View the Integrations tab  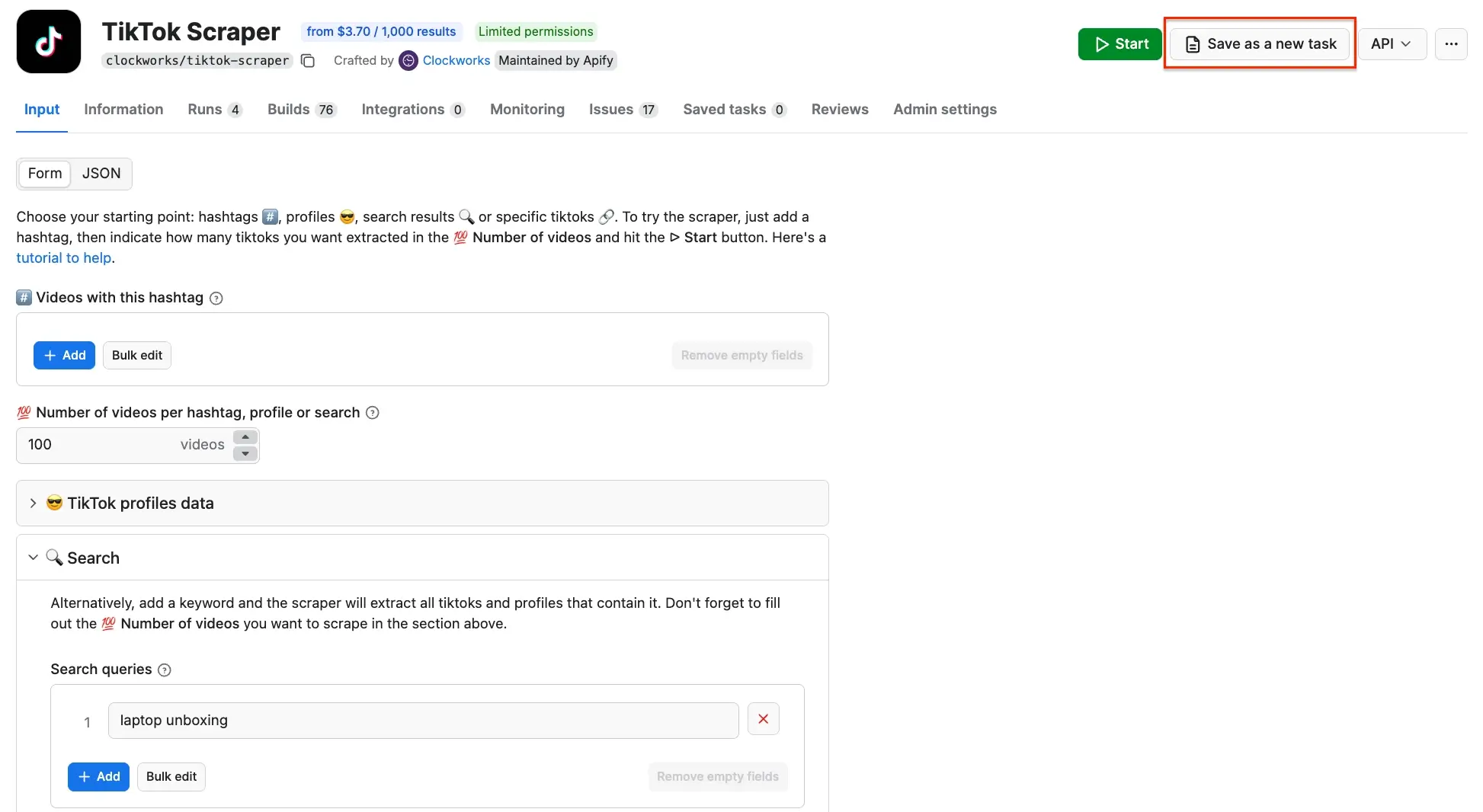pyautogui.click(x=413, y=110)
